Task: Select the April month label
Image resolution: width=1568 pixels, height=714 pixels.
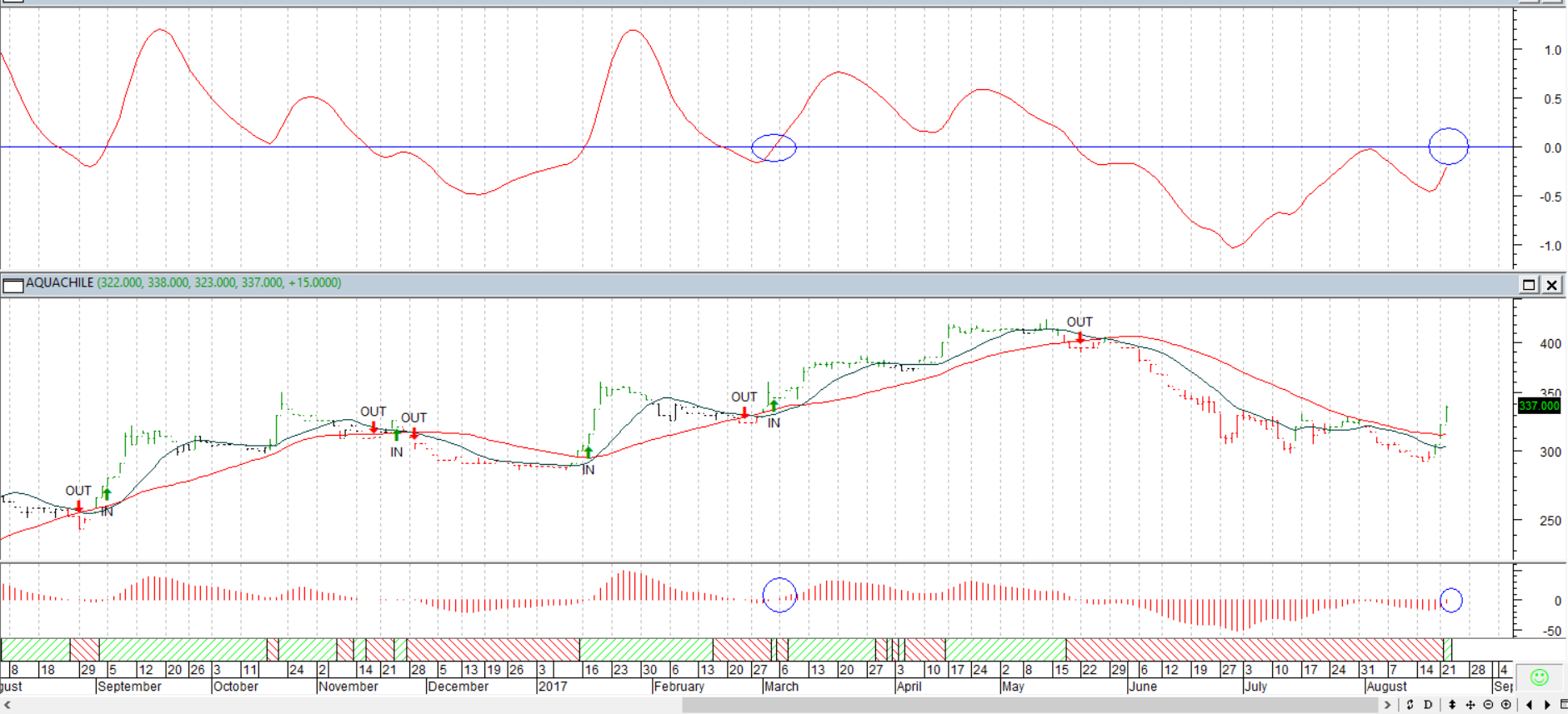Action: click(909, 687)
